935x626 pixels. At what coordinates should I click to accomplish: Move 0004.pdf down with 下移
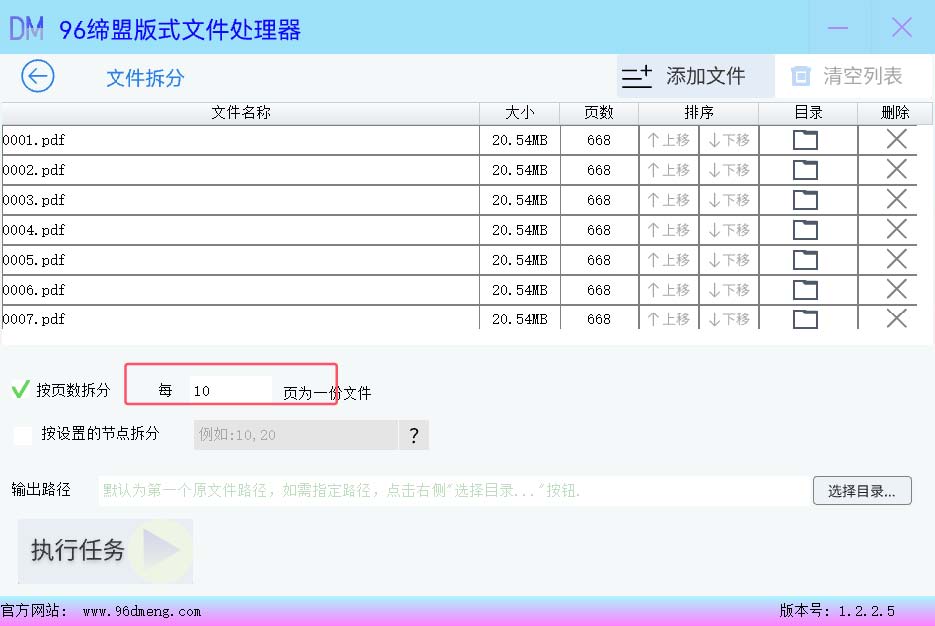coord(729,230)
